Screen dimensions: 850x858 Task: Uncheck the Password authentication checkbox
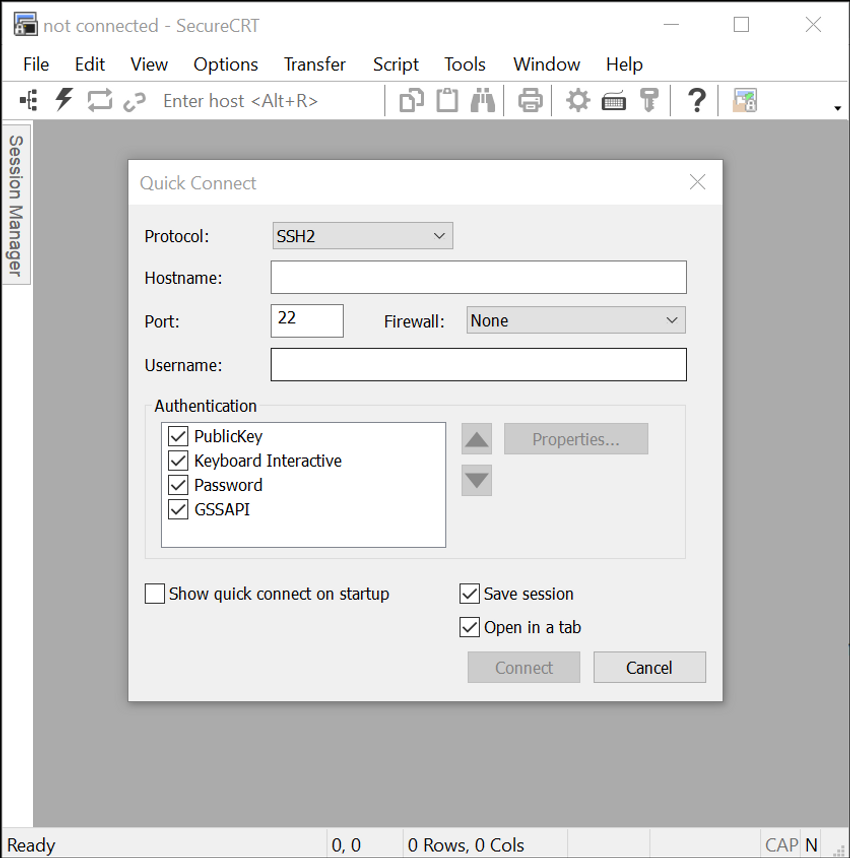tap(178, 485)
